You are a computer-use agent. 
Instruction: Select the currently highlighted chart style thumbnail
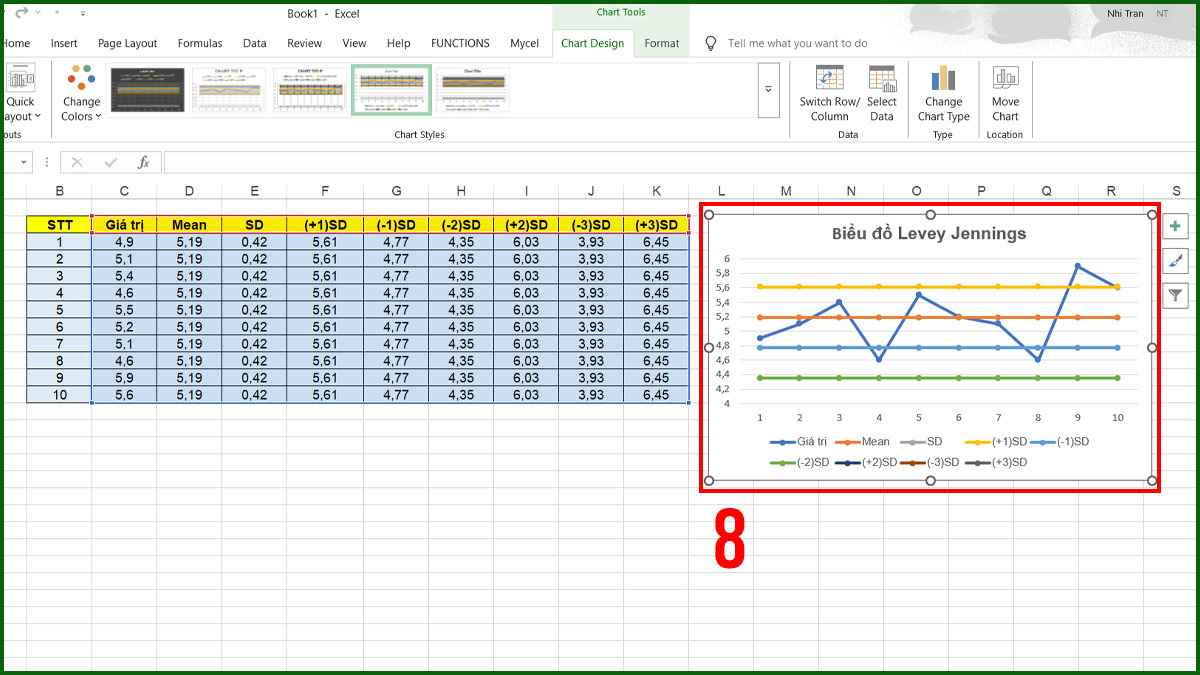click(x=391, y=89)
